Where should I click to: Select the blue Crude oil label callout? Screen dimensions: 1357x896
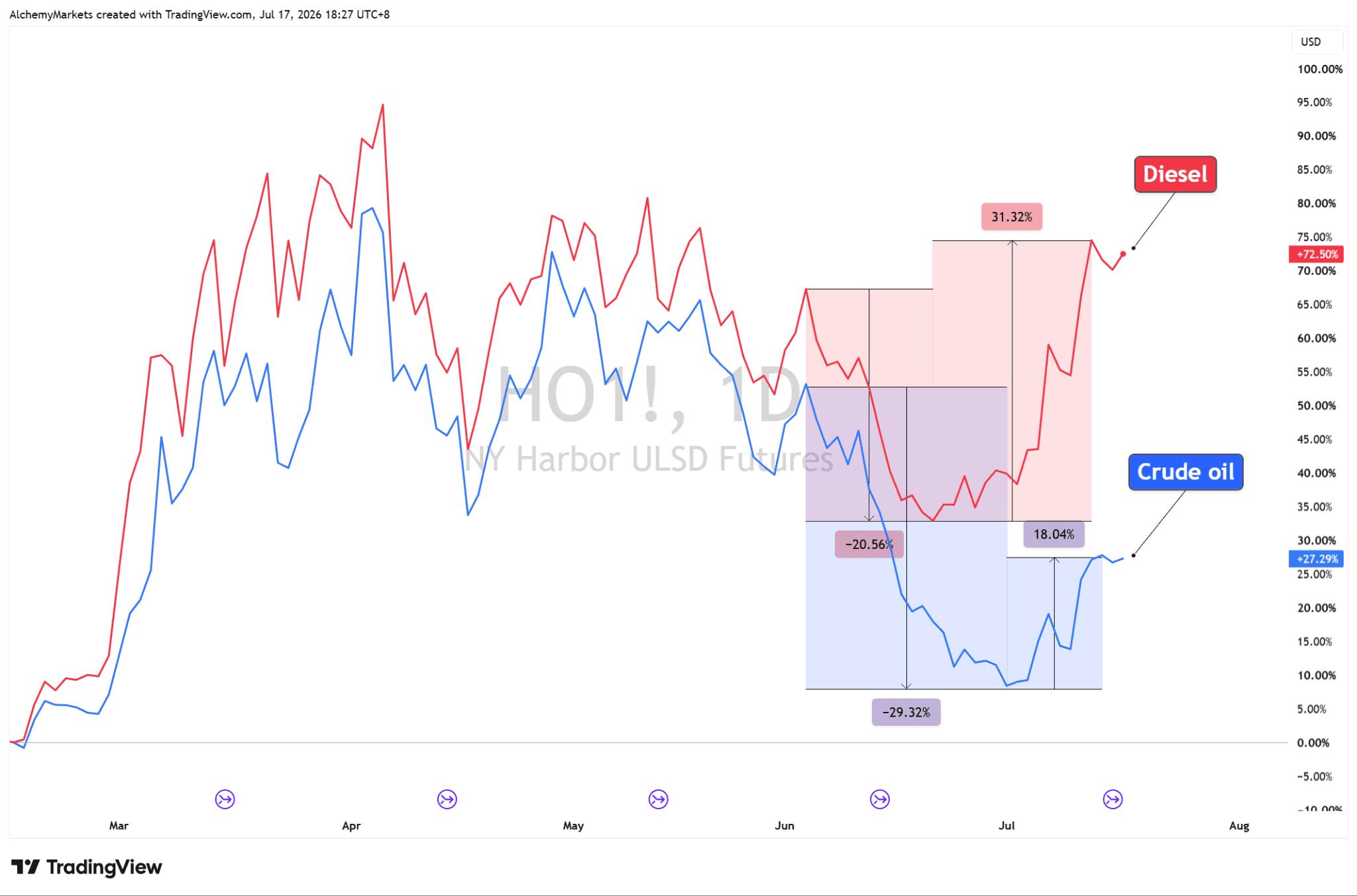click(1185, 472)
